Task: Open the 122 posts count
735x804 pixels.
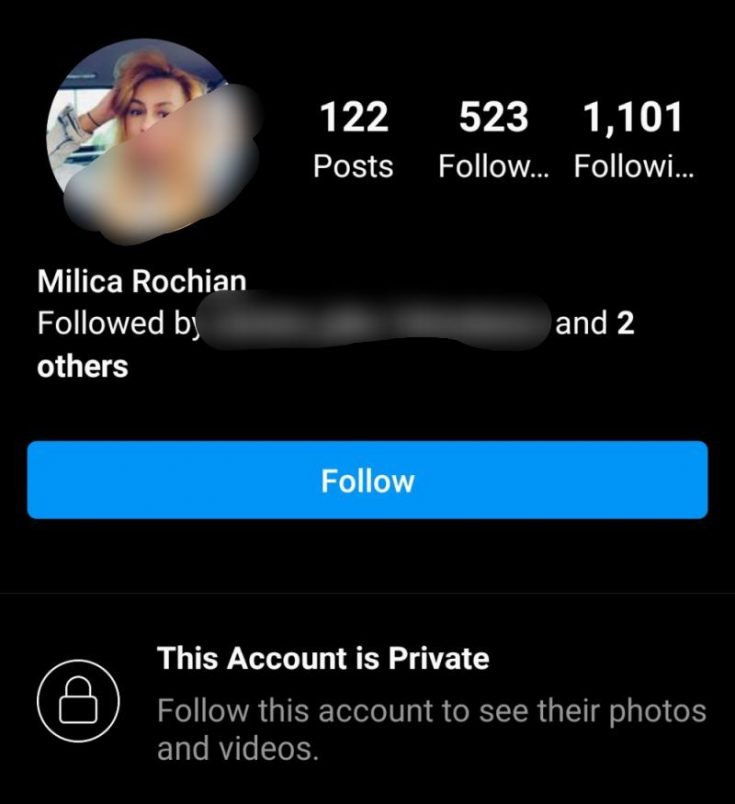Action: [353, 118]
